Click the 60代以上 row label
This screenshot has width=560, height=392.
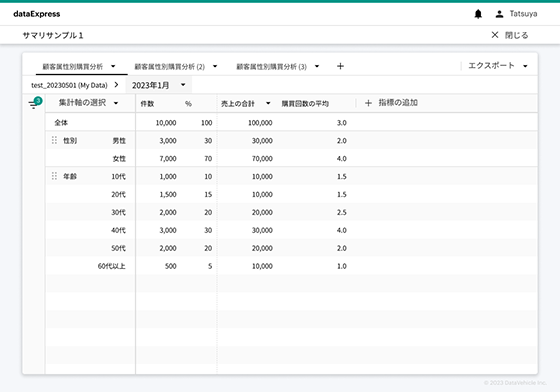pyautogui.click(x=111, y=266)
